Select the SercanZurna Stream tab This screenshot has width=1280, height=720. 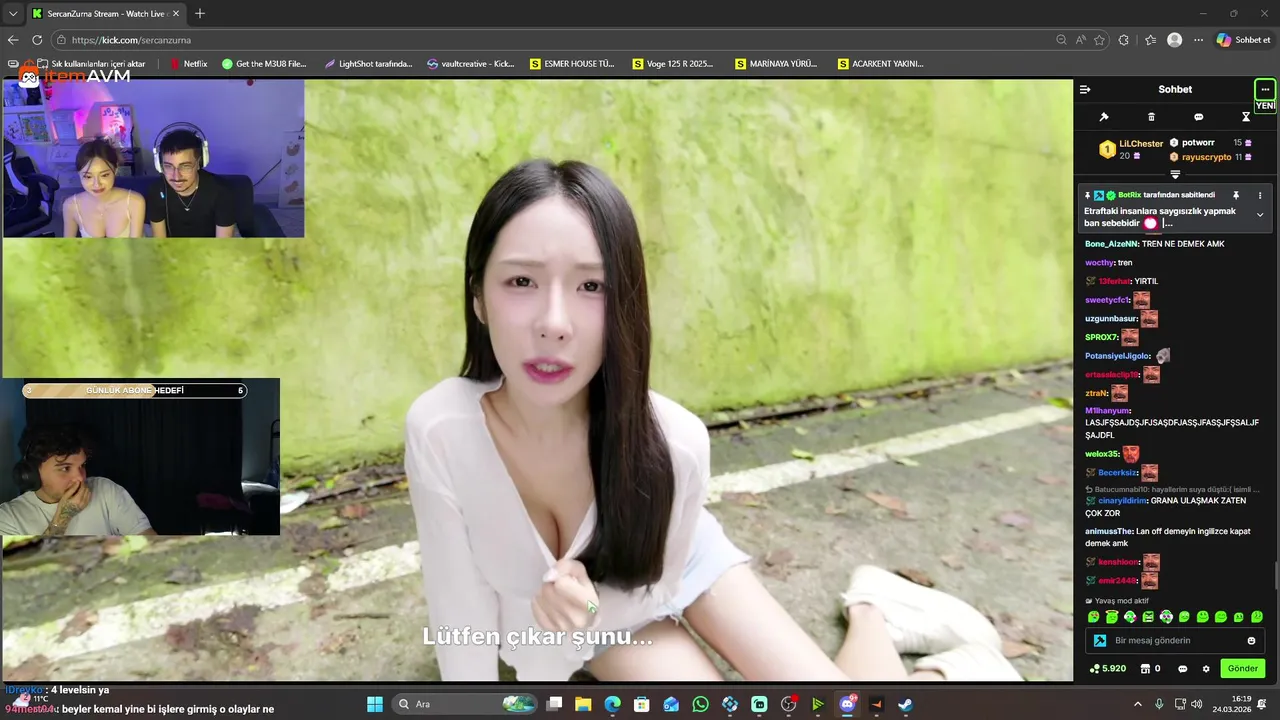point(106,14)
